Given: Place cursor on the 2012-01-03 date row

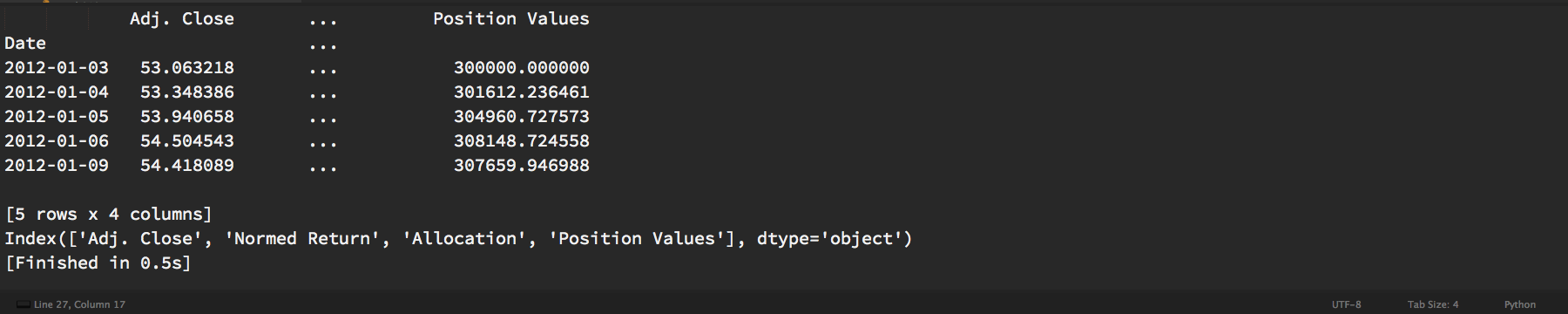Looking at the screenshot, I should coord(297,68).
